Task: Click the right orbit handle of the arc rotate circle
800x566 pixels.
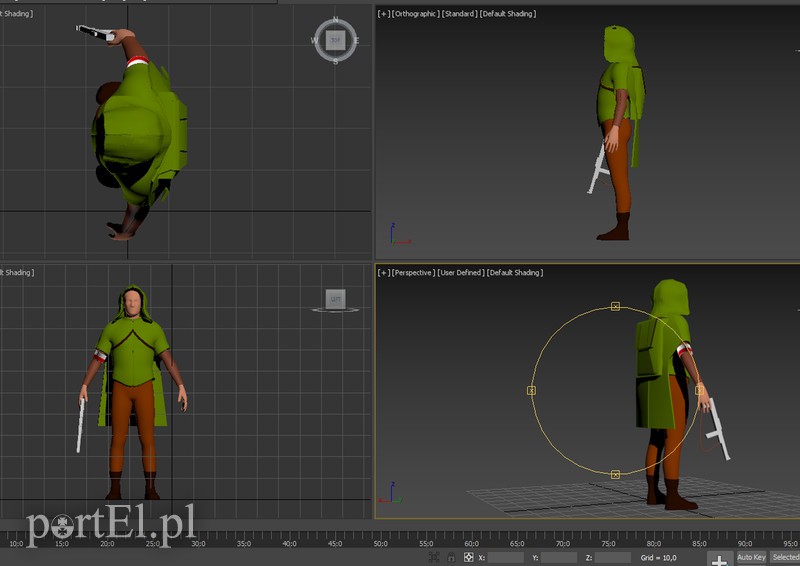Action: pos(699,390)
